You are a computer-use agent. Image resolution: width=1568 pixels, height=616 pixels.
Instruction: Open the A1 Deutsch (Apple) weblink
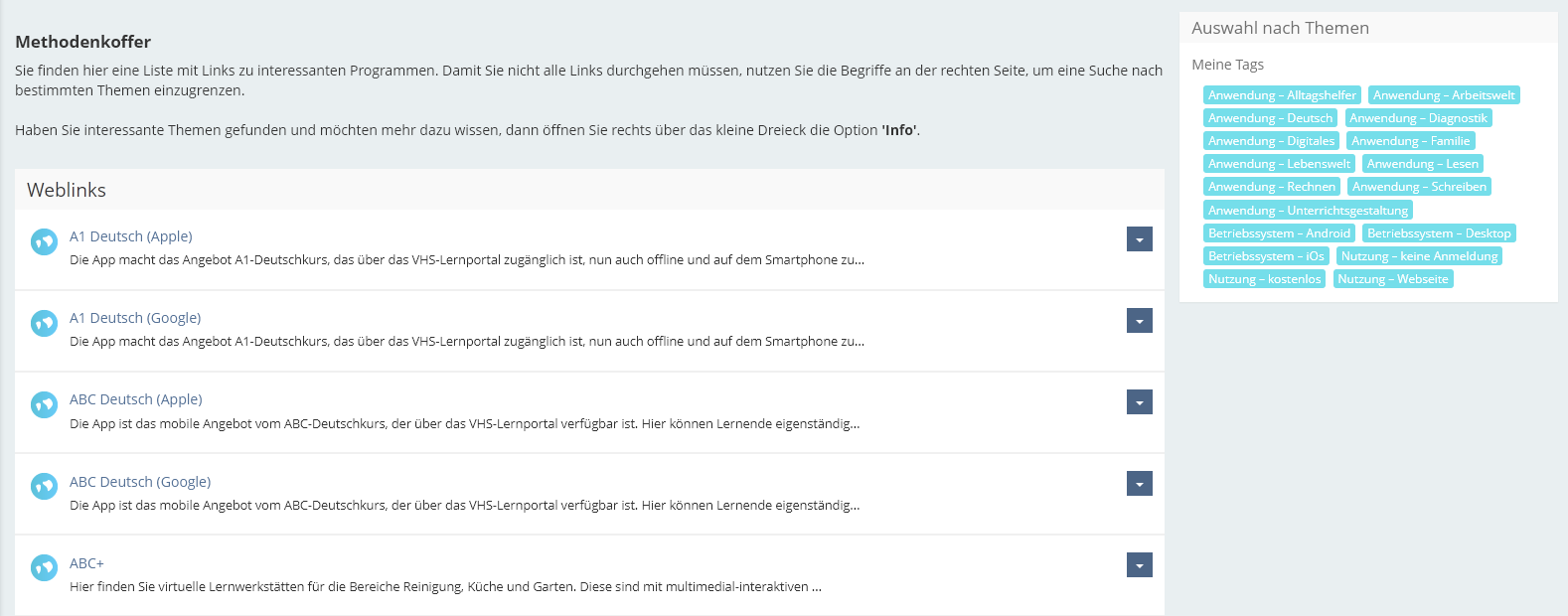[x=130, y=236]
